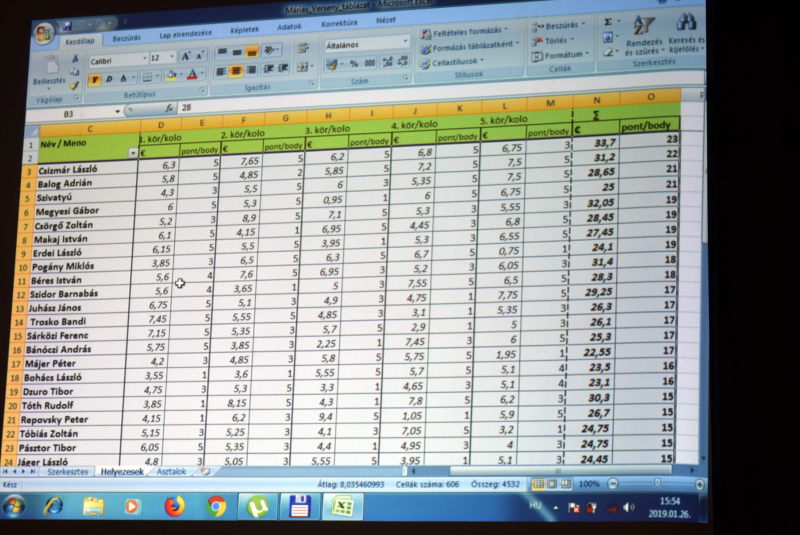Screen dimensions: 800x535
Task: Click the merge and center icon
Action: [302, 67]
